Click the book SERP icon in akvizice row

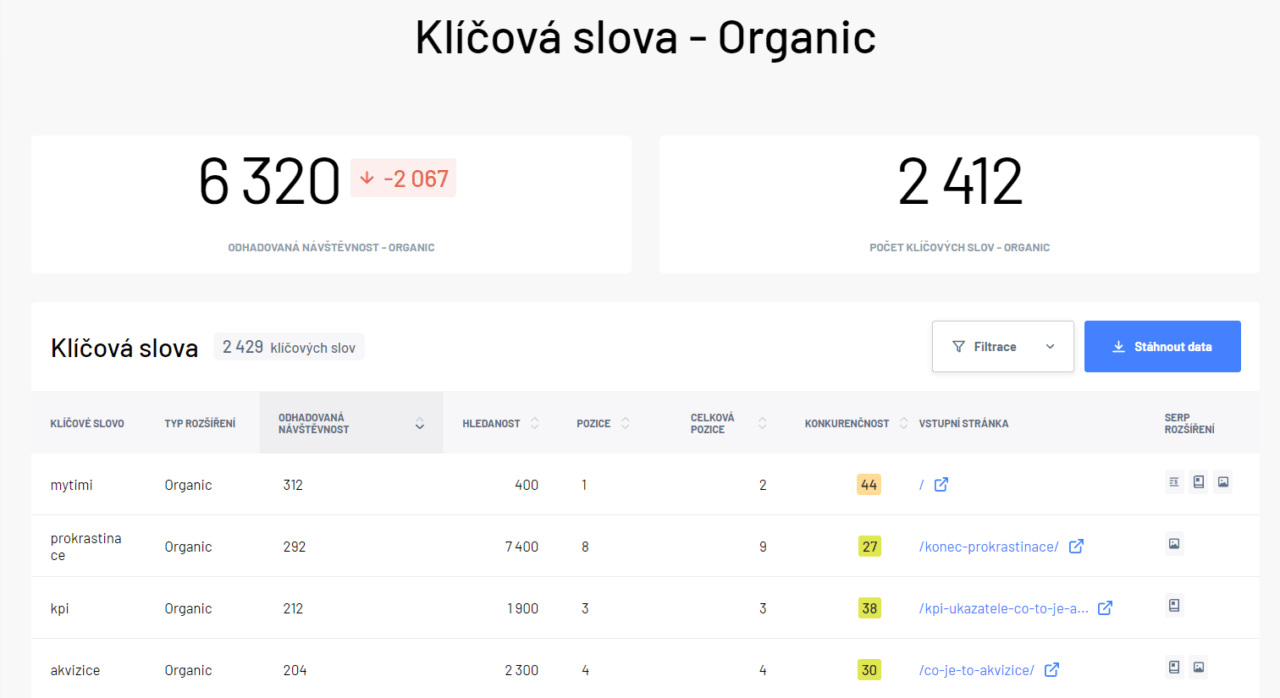click(1174, 668)
